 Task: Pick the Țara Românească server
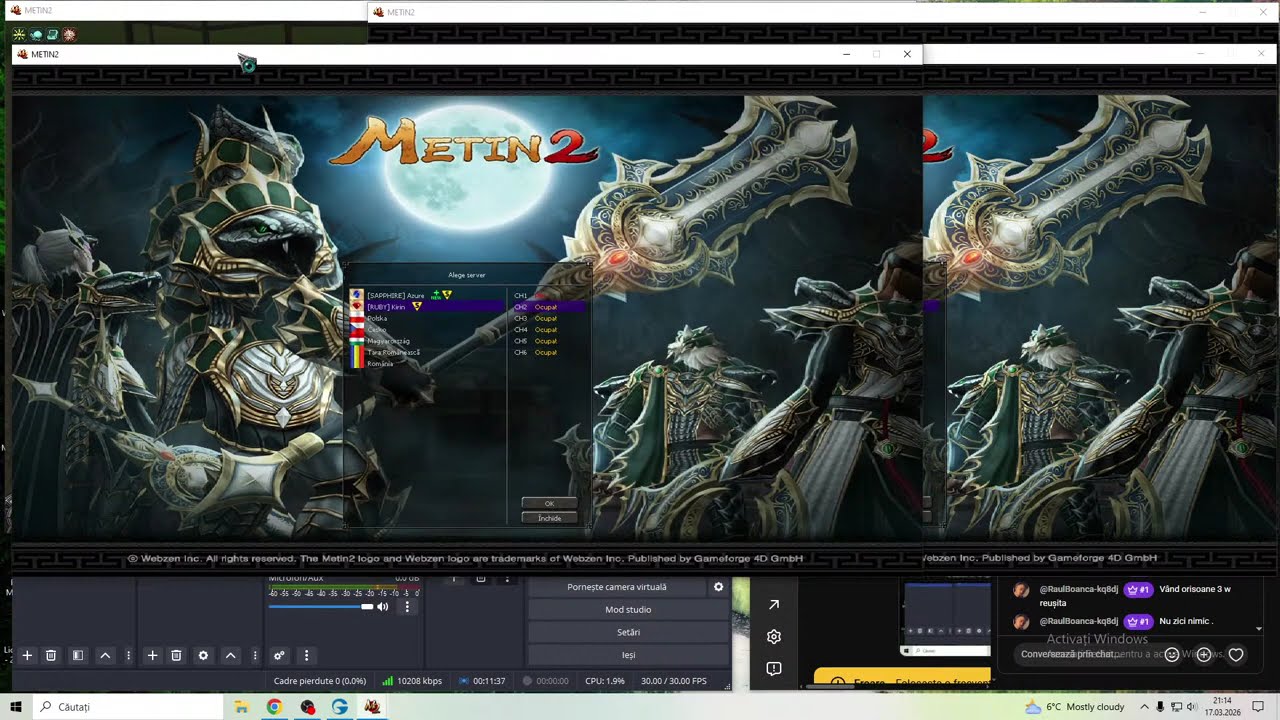pyautogui.click(x=426, y=352)
